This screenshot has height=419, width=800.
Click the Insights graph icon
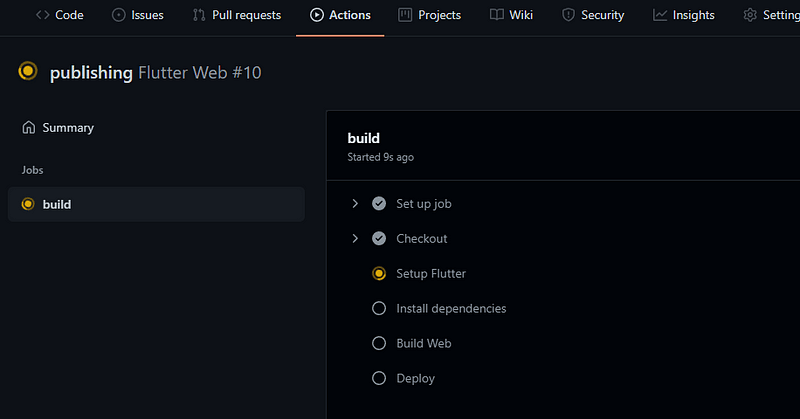tap(660, 15)
